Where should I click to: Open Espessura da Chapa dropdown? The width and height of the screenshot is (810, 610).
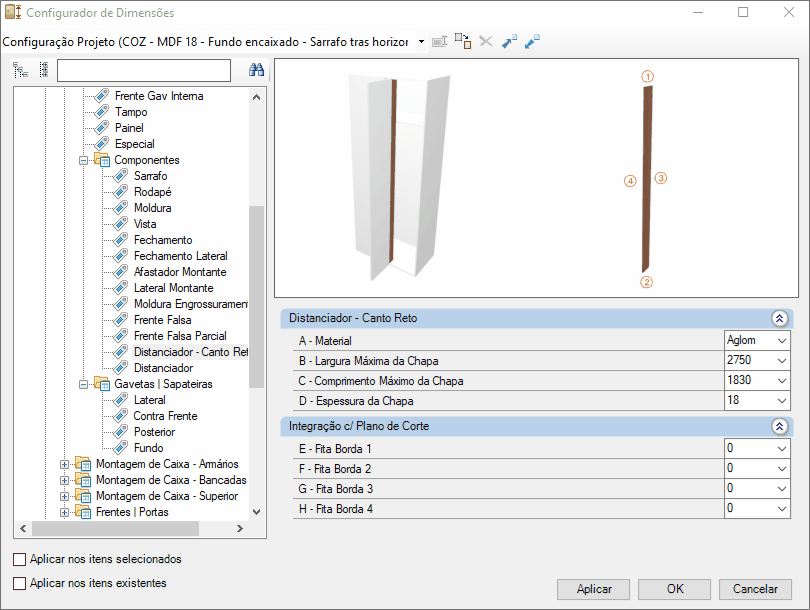coord(782,401)
